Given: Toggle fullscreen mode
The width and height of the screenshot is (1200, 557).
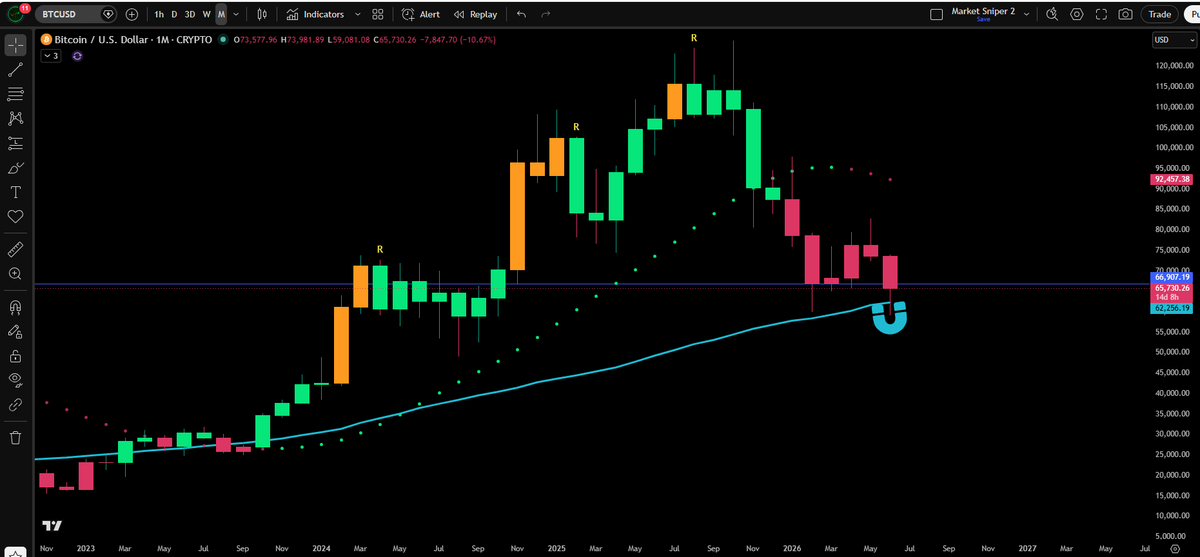Looking at the screenshot, I should point(1101,15).
